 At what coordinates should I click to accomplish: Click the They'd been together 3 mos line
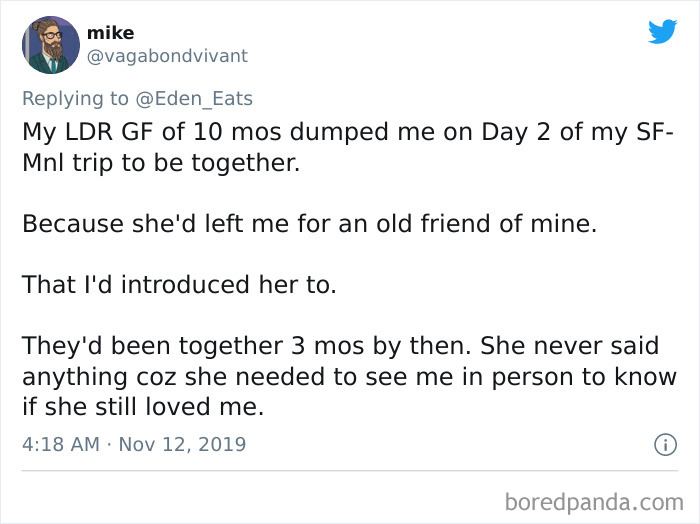coord(341,346)
